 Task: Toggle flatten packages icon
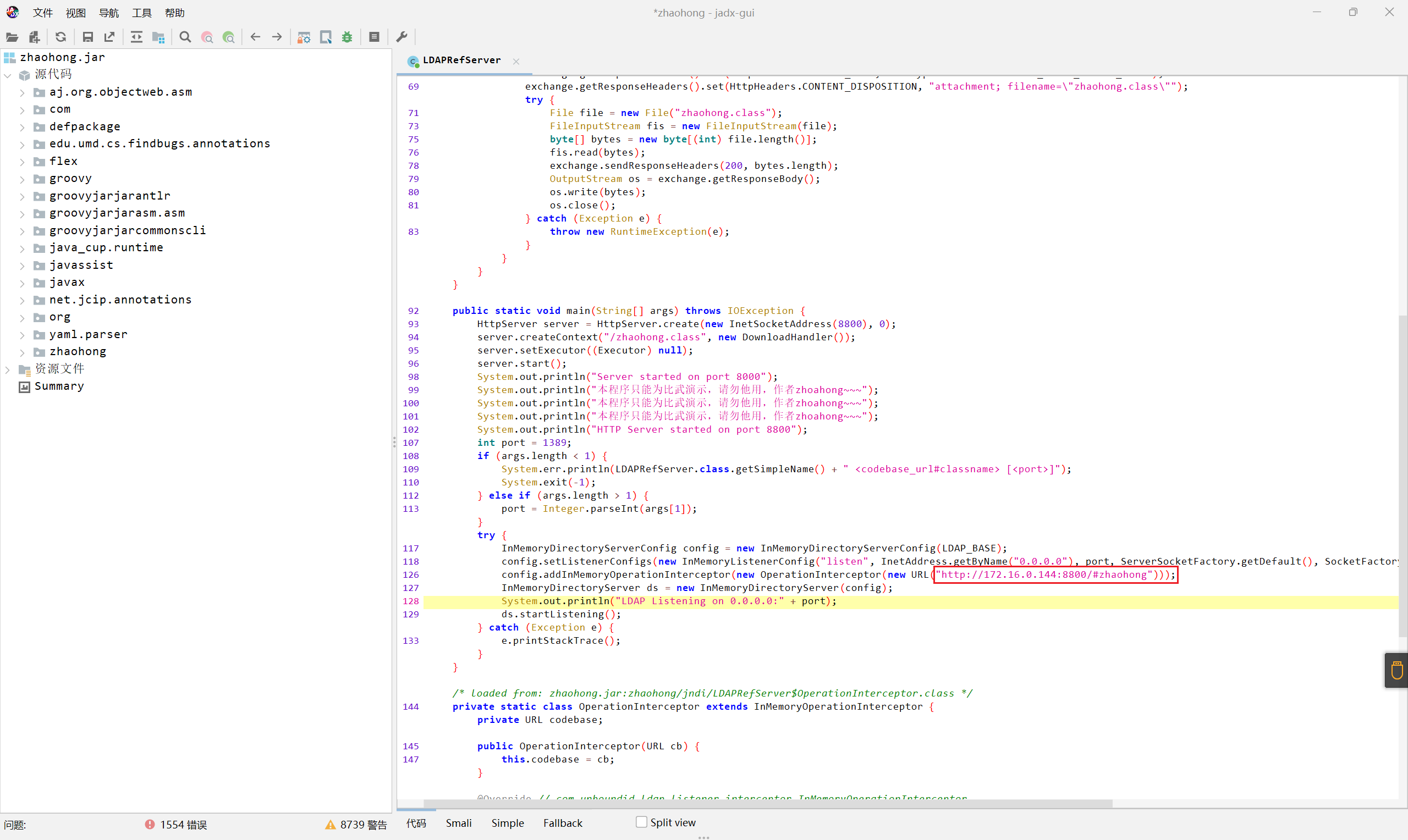(158, 37)
